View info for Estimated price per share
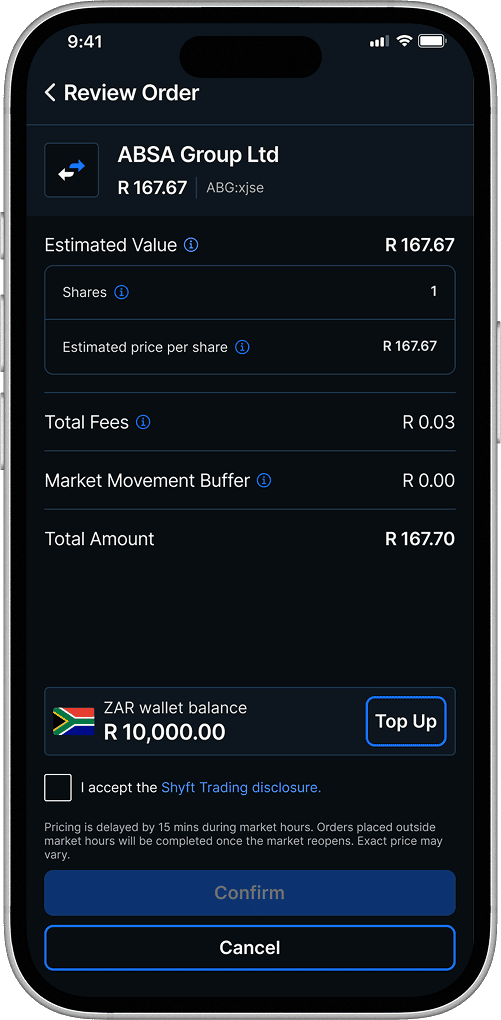 pos(242,347)
